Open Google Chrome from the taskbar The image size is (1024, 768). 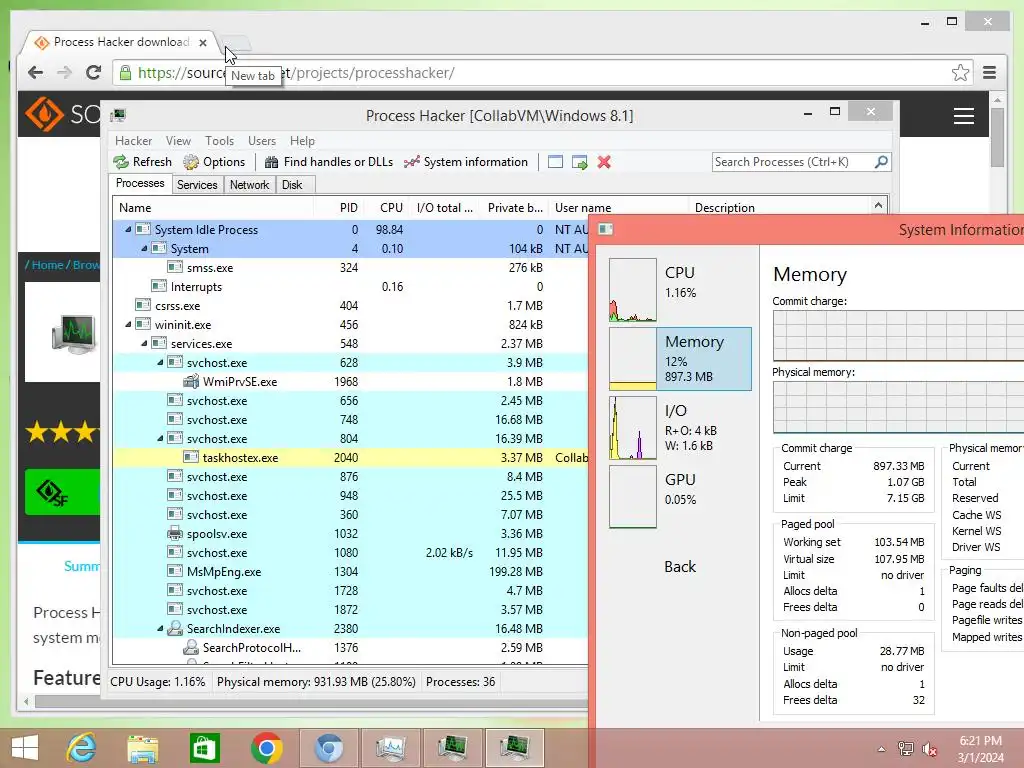(266, 748)
